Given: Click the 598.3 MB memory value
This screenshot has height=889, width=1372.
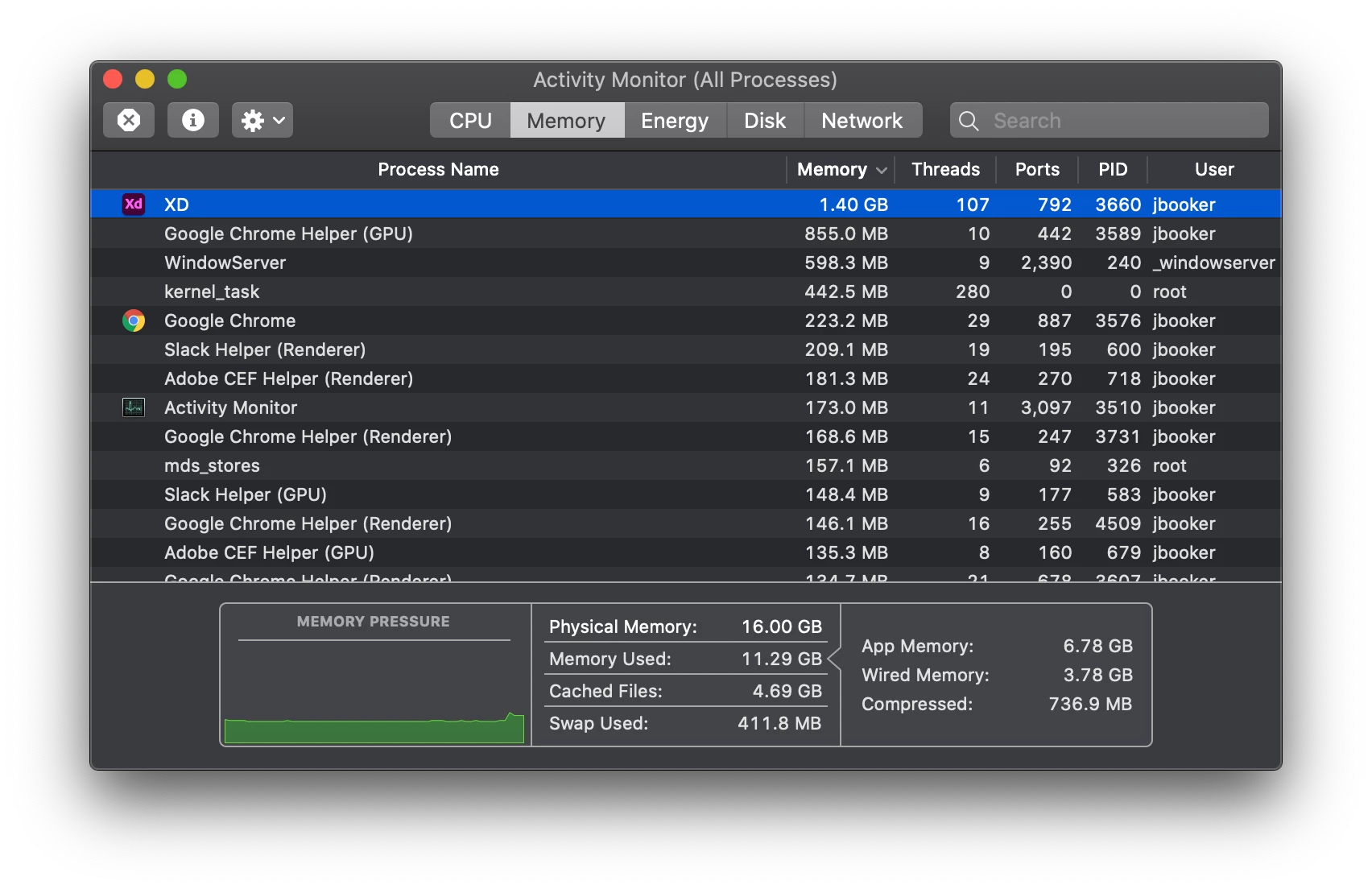Looking at the screenshot, I should (846, 263).
